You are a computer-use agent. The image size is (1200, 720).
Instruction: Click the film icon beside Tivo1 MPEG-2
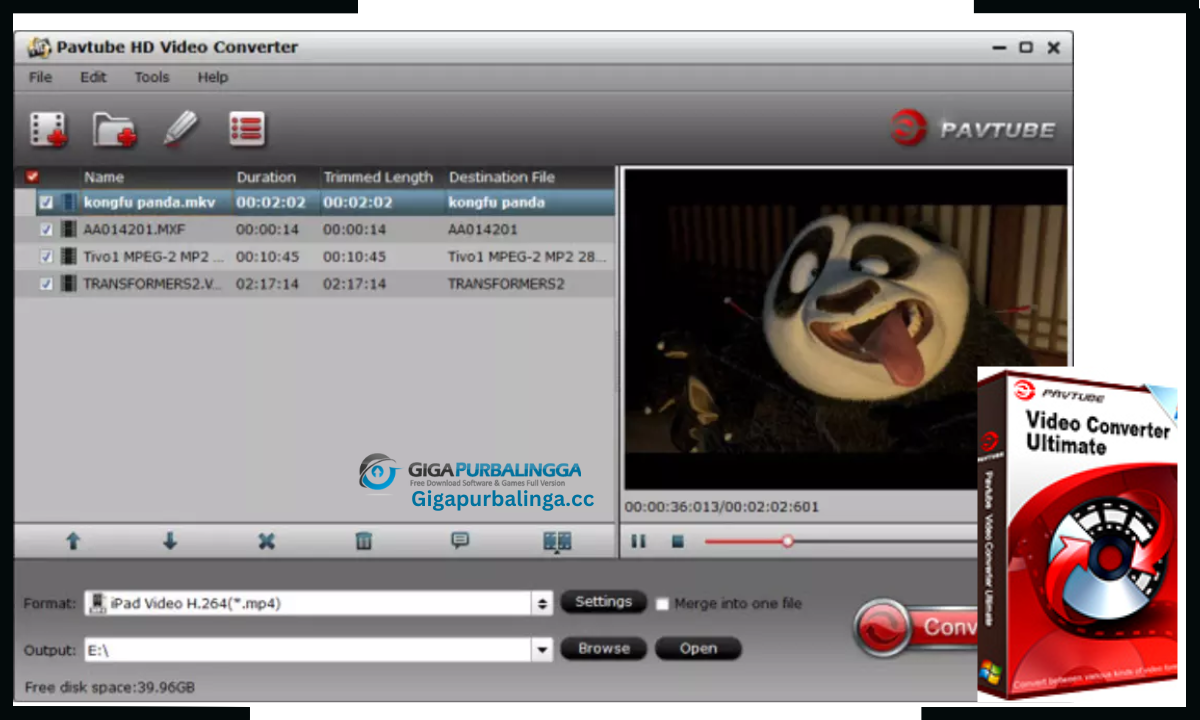68,256
